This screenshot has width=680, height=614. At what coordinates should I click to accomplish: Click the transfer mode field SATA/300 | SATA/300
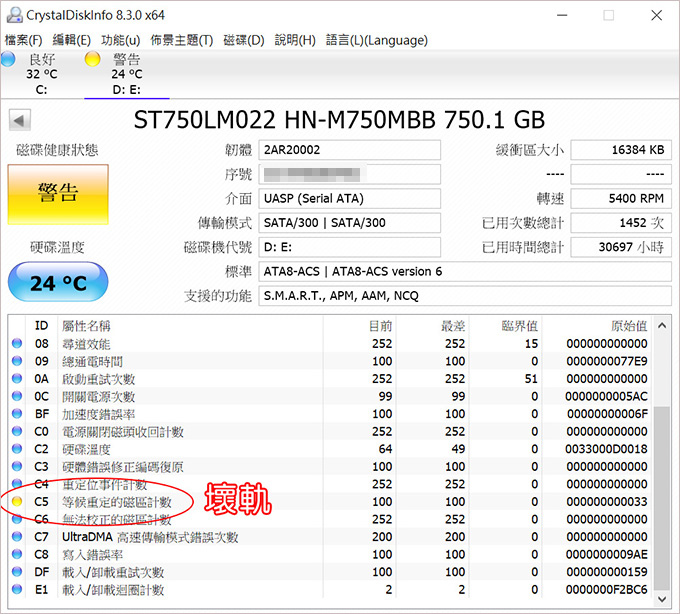pos(350,223)
